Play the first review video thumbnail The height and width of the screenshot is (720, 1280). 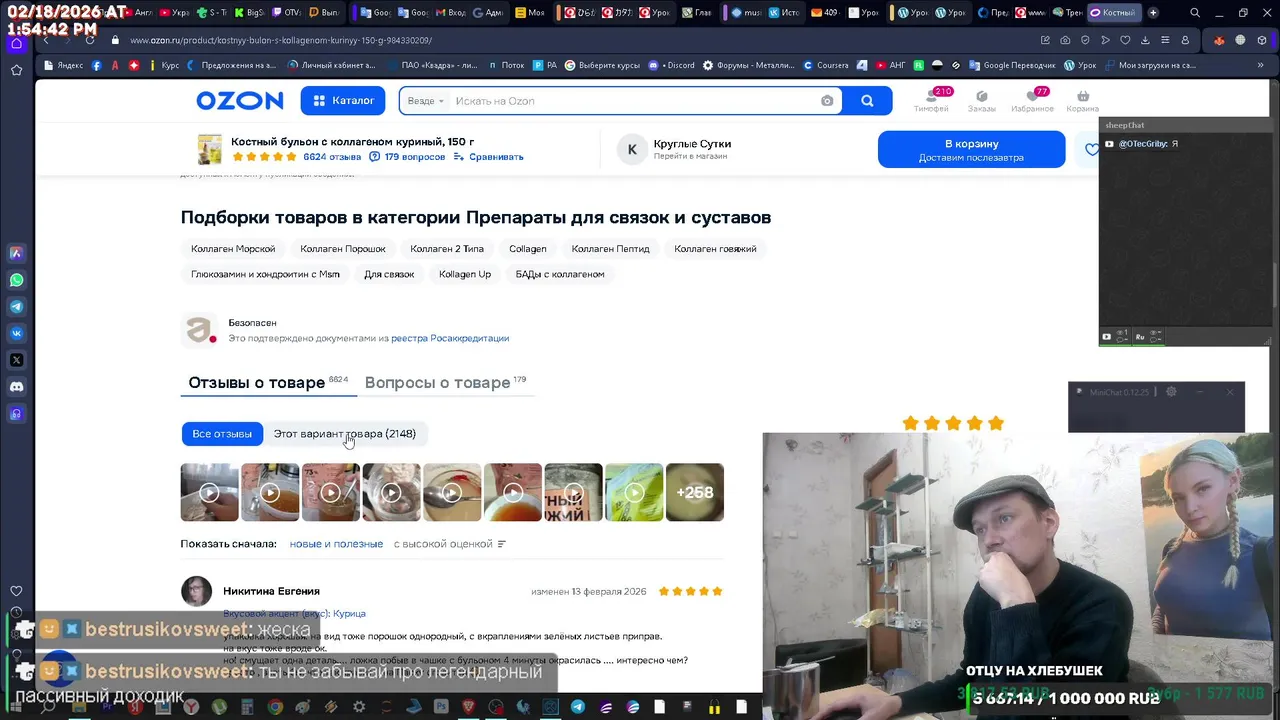(209, 492)
